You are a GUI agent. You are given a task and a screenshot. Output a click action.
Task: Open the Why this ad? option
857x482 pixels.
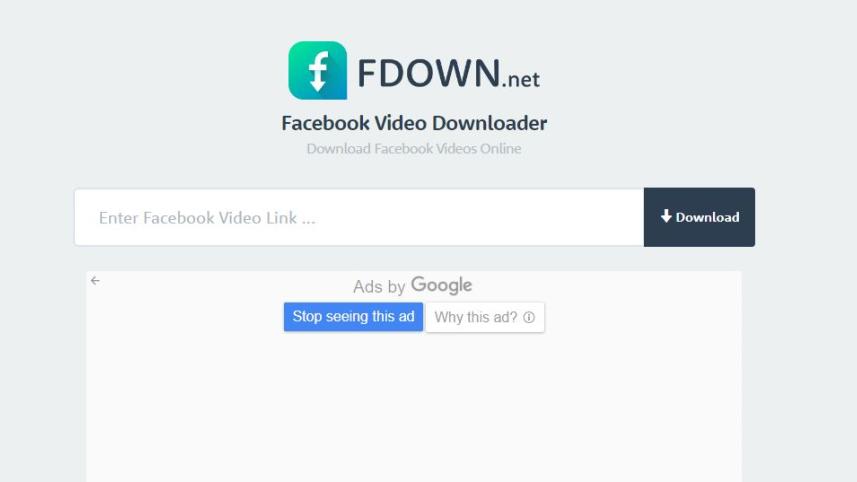[x=485, y=317]
